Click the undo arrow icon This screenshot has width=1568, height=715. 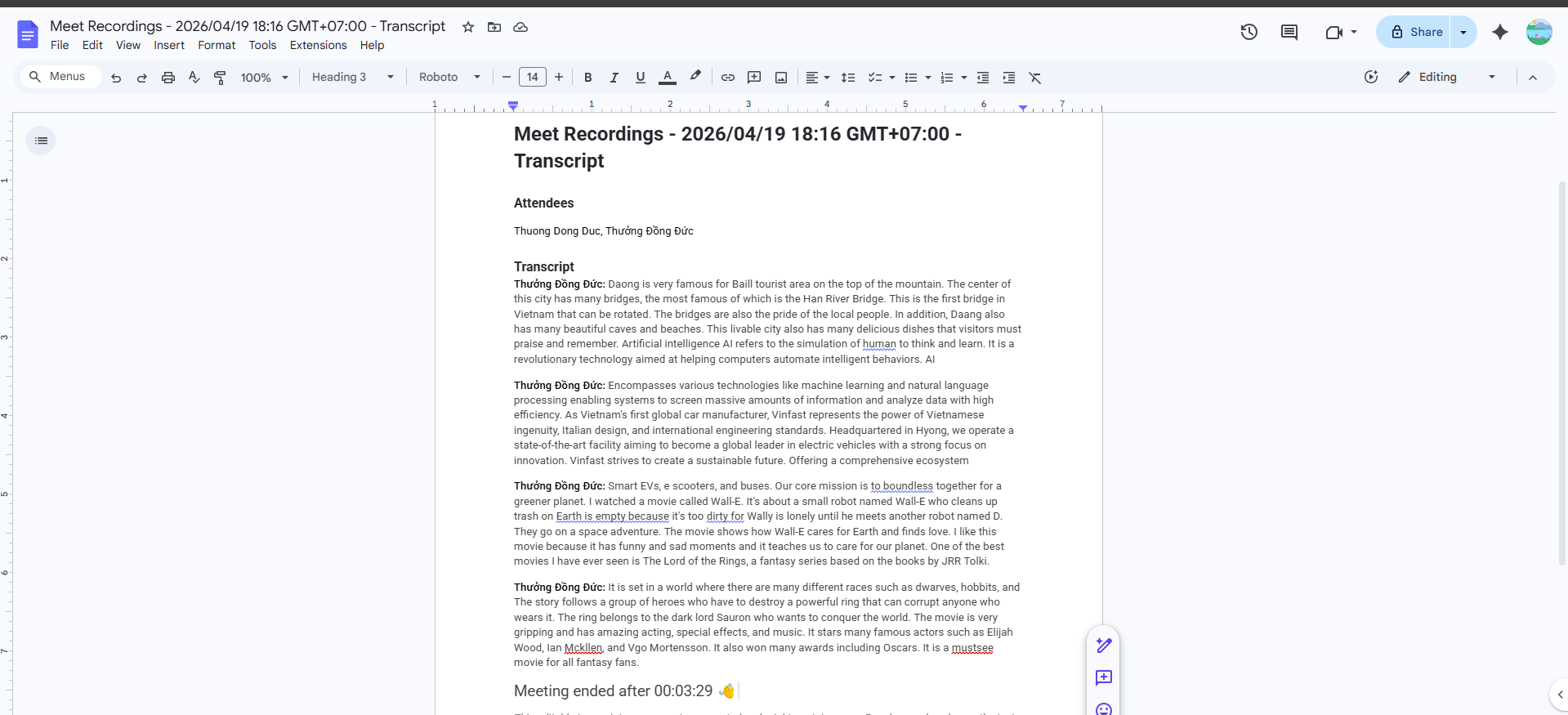click(x=116, y=78)
